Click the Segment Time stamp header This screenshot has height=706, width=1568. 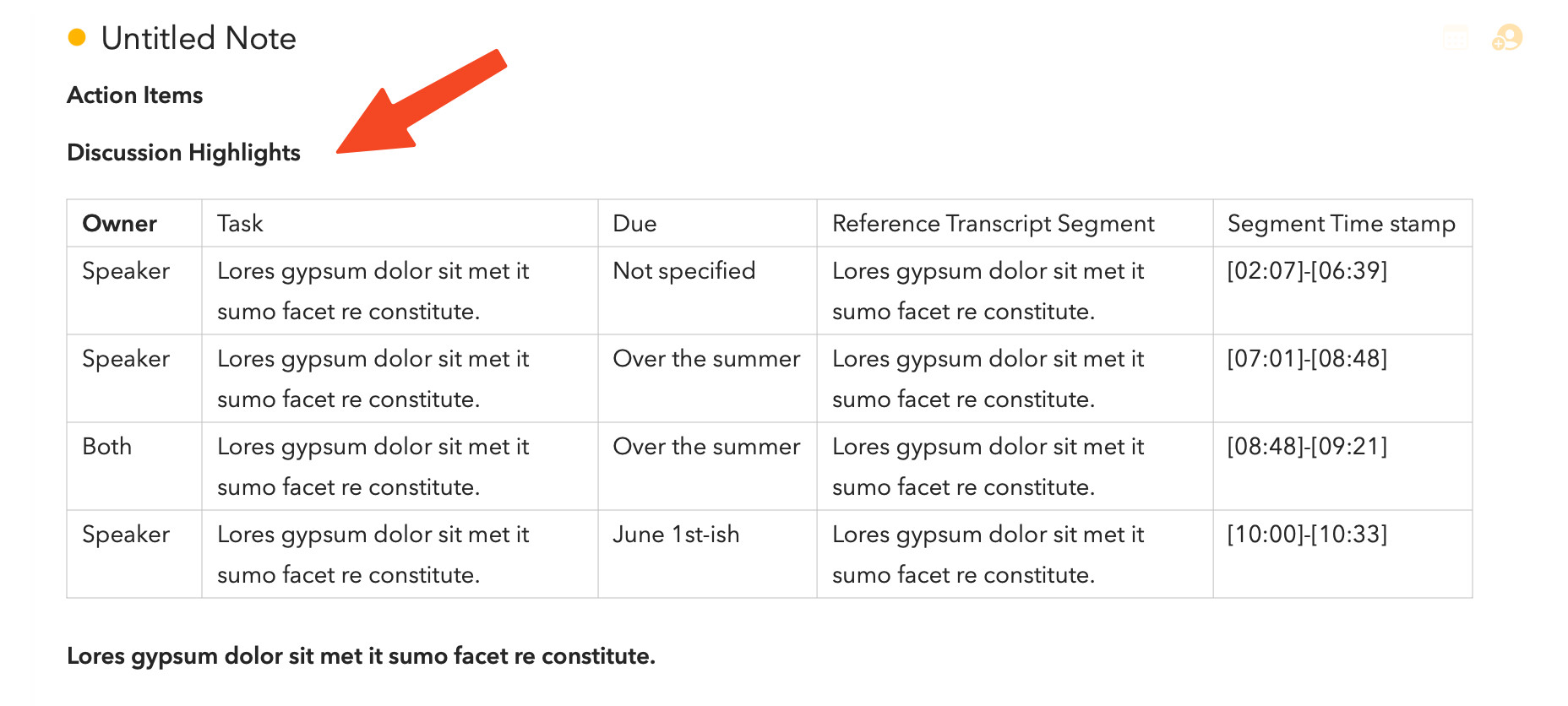point(1341,224)
